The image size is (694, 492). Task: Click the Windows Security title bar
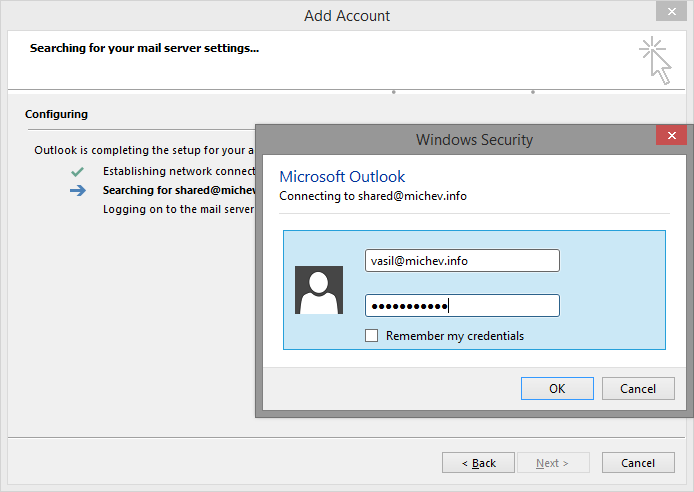[474, 140]
